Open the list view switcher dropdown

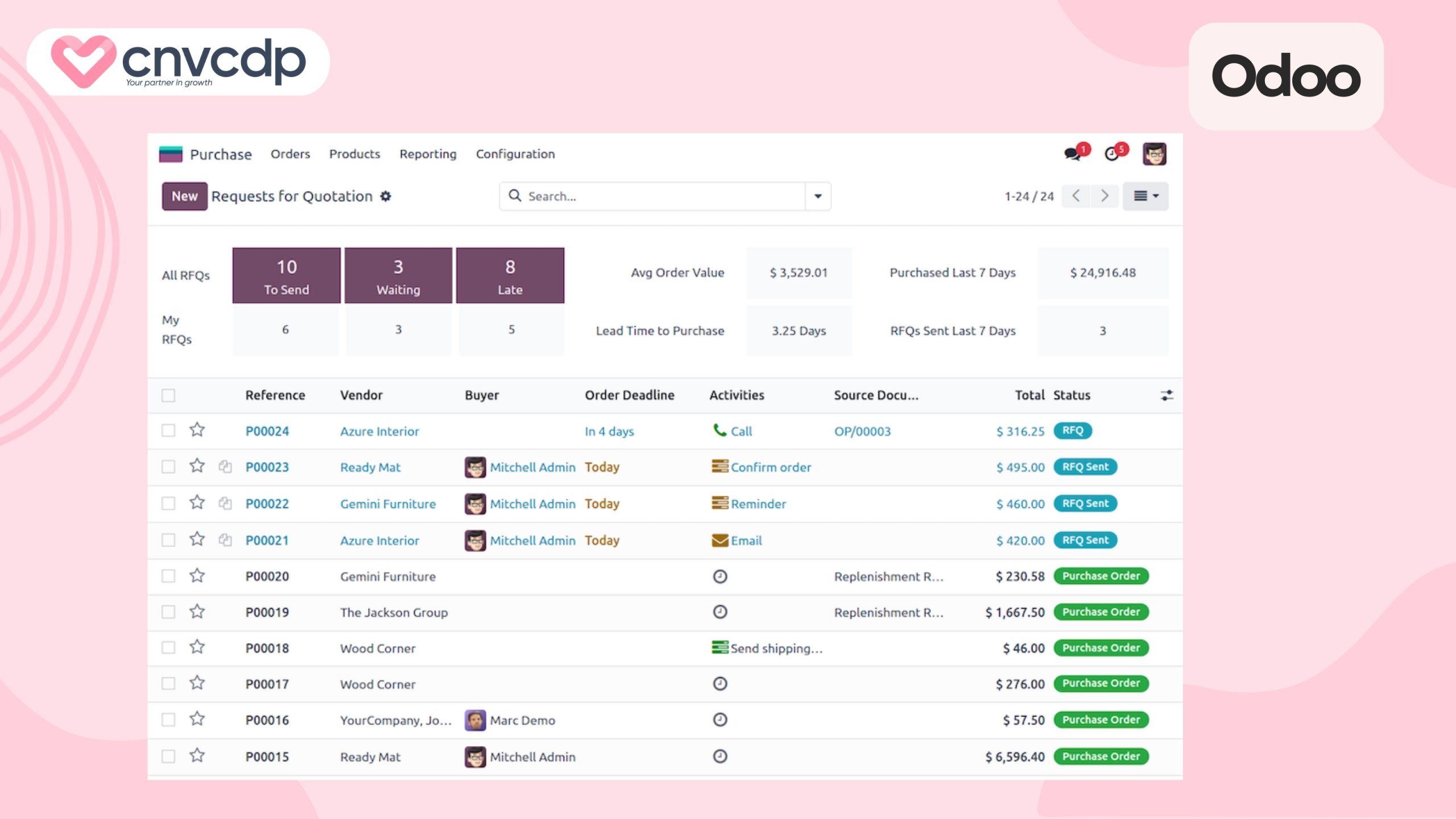click(x=1145, y=196)
